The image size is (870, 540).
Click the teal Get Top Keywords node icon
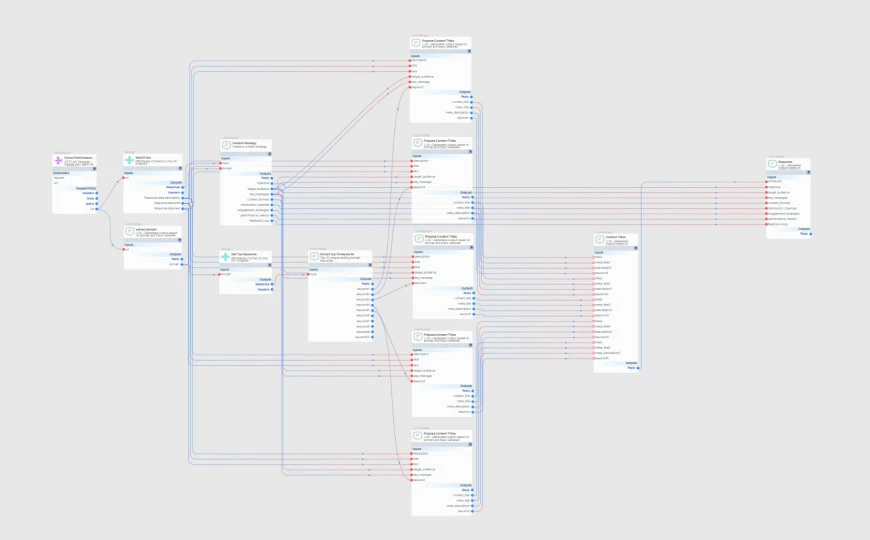coord(225,256)
